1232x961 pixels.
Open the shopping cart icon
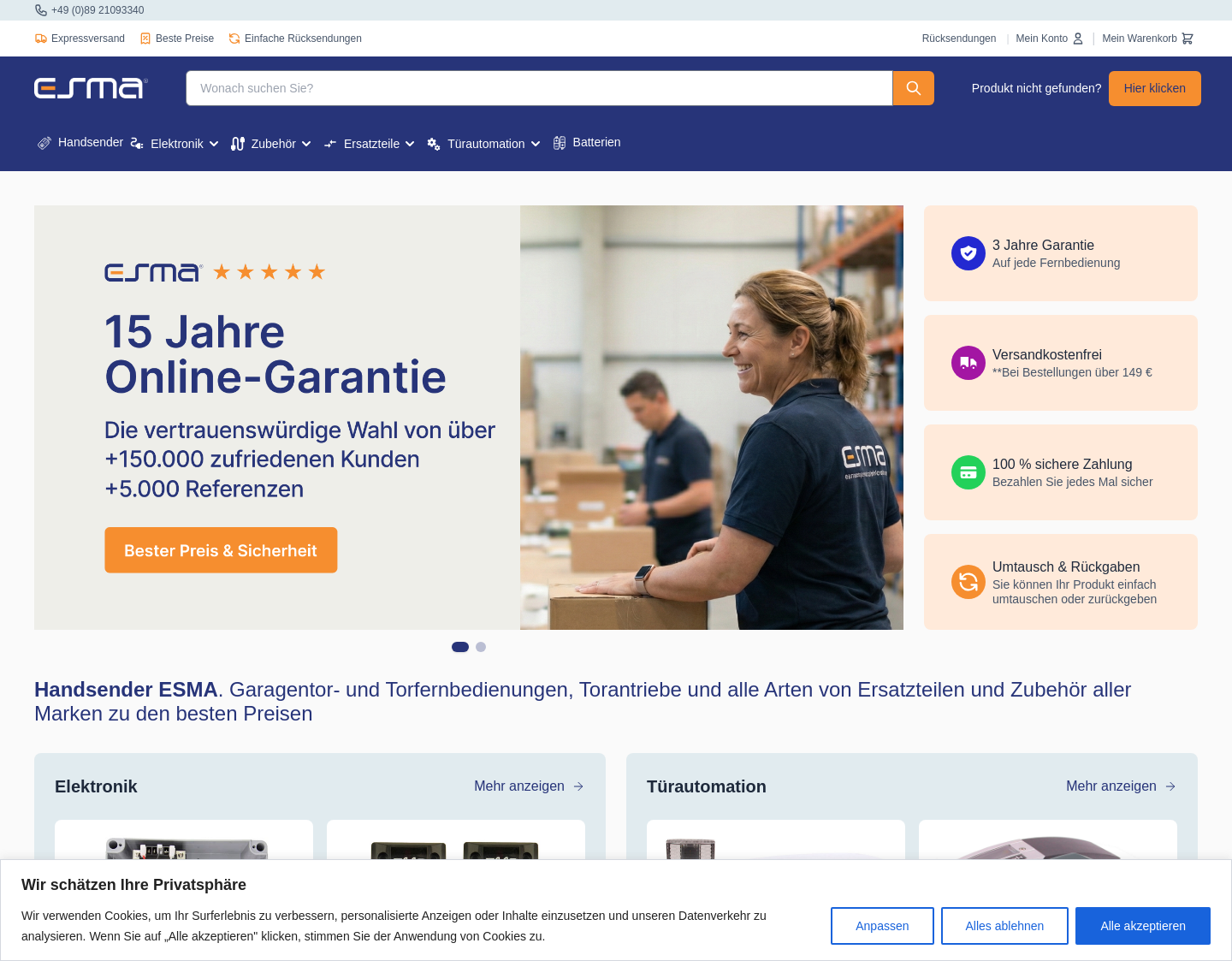point(1188,39)
